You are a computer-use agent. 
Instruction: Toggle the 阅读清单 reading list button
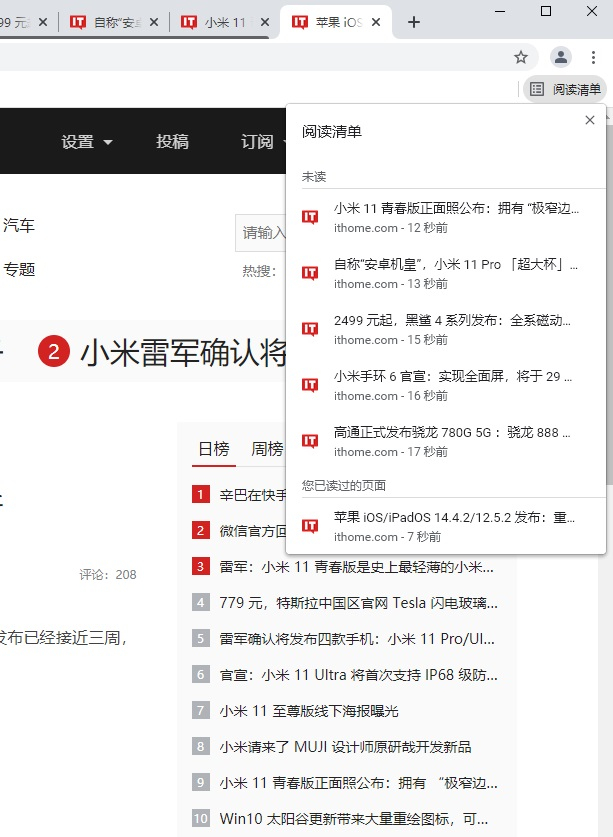point(565,89)
